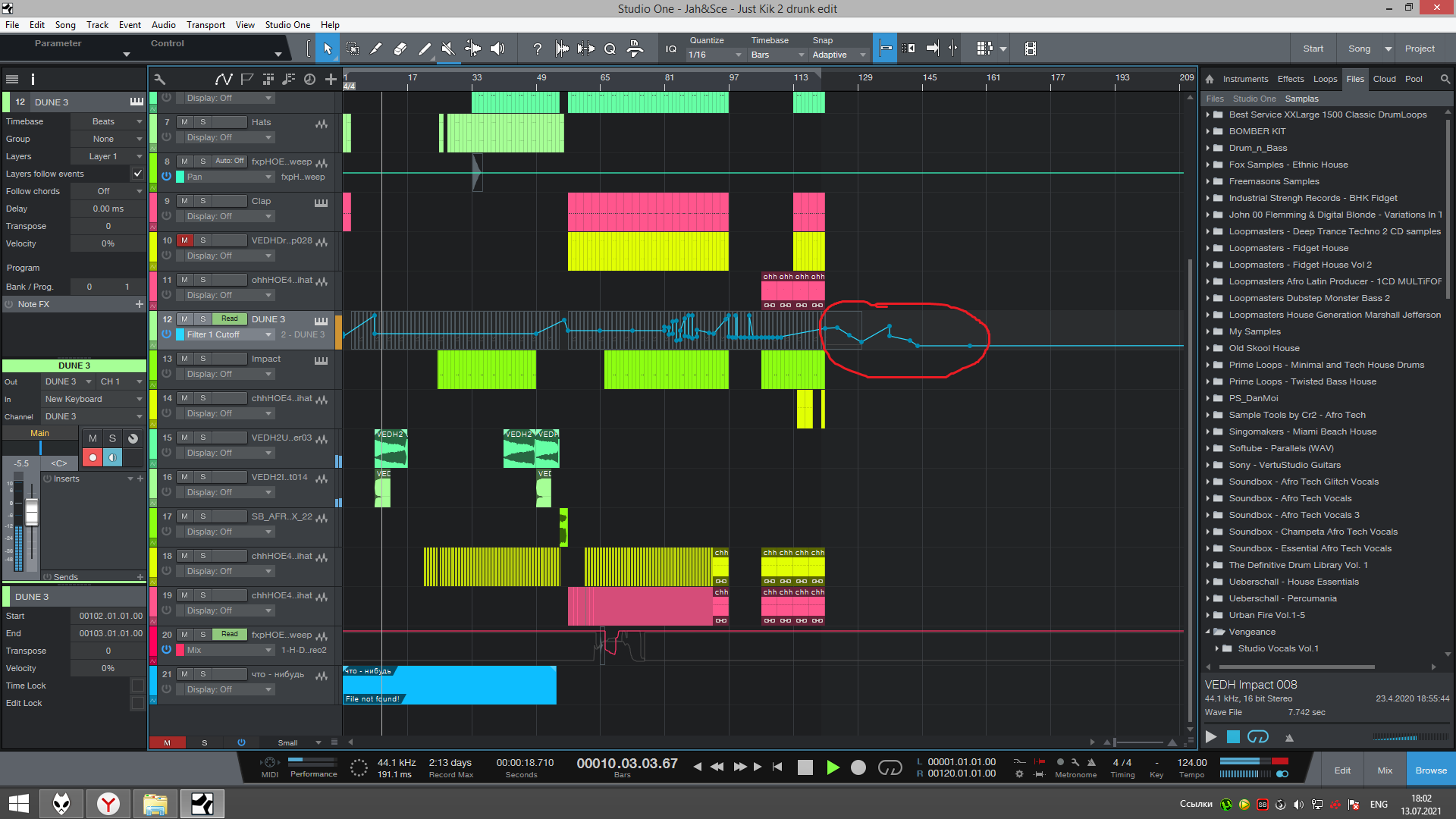Viewport: 1456px width, 819px height.
Task: Return to zero transport button
Action: [777, 767]
